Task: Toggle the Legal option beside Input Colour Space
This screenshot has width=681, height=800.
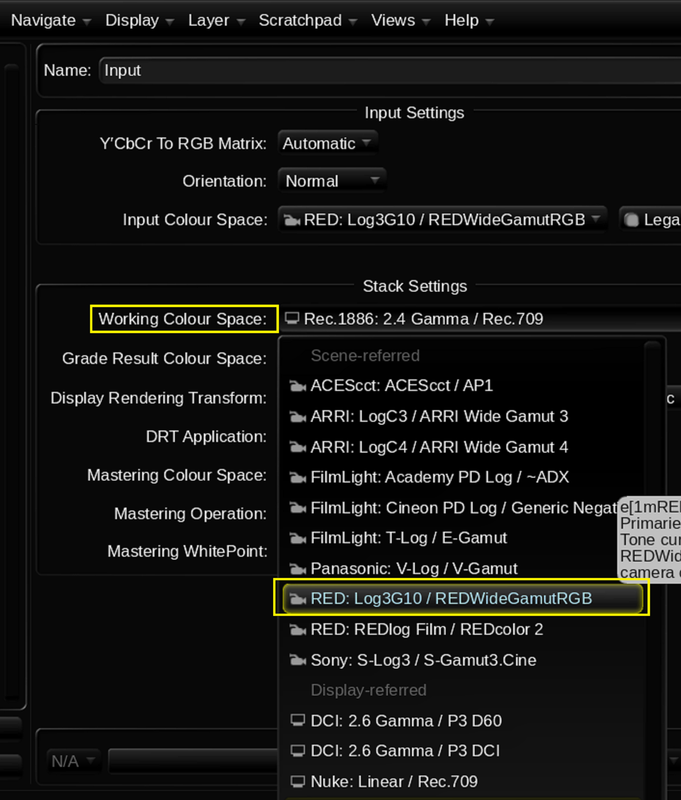Action: [x=651, y=220]
